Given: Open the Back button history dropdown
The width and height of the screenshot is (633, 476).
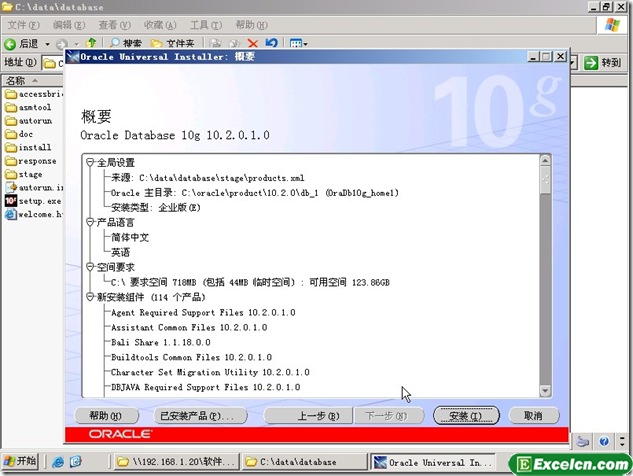Looking at the screenshot, I should [x=47, y=44].
